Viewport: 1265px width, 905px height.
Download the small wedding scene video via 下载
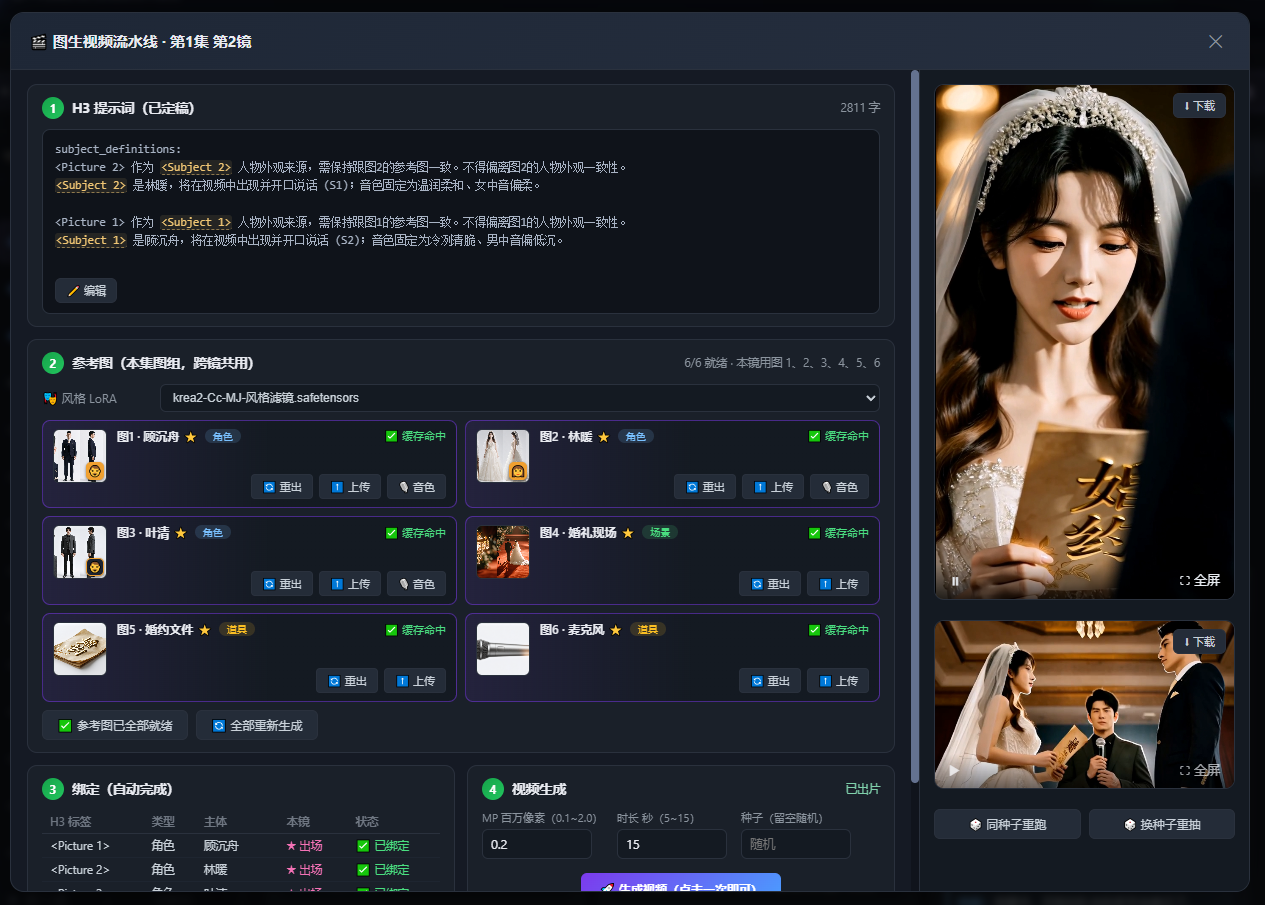coord(1199,641)
